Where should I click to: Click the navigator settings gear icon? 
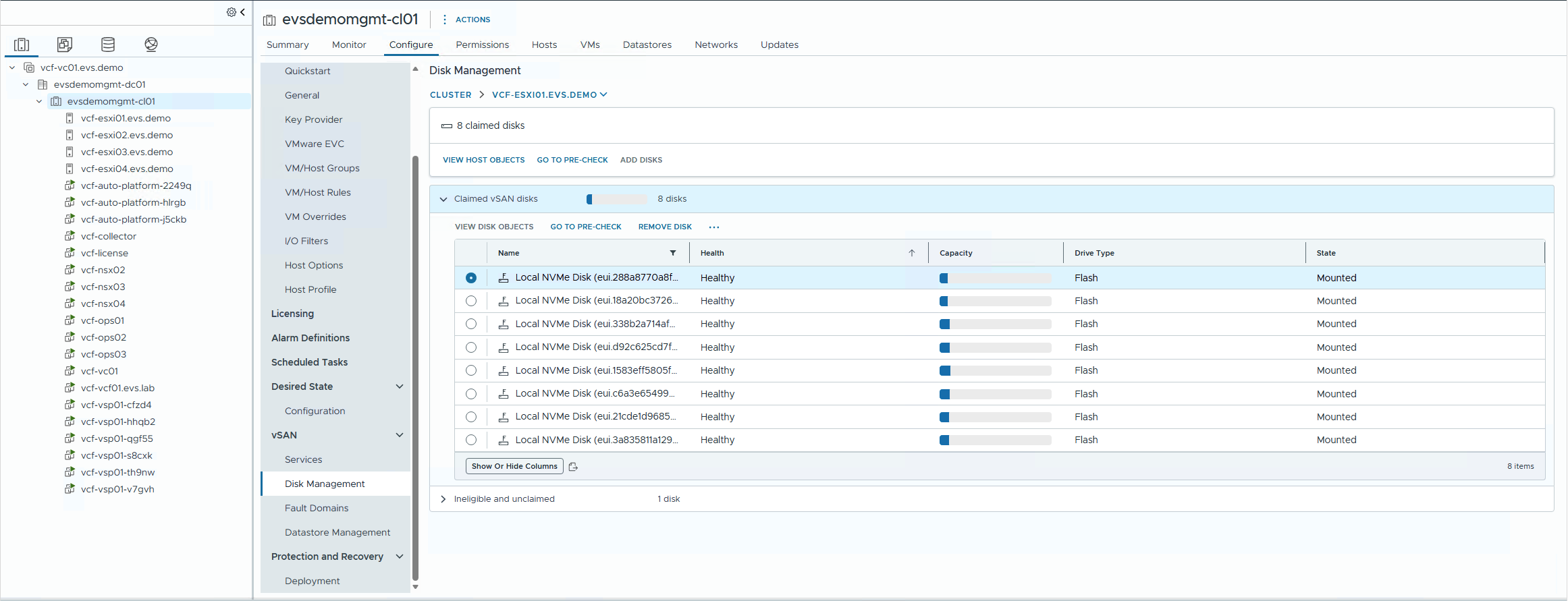pyautogui.click(x=231, y=12)
